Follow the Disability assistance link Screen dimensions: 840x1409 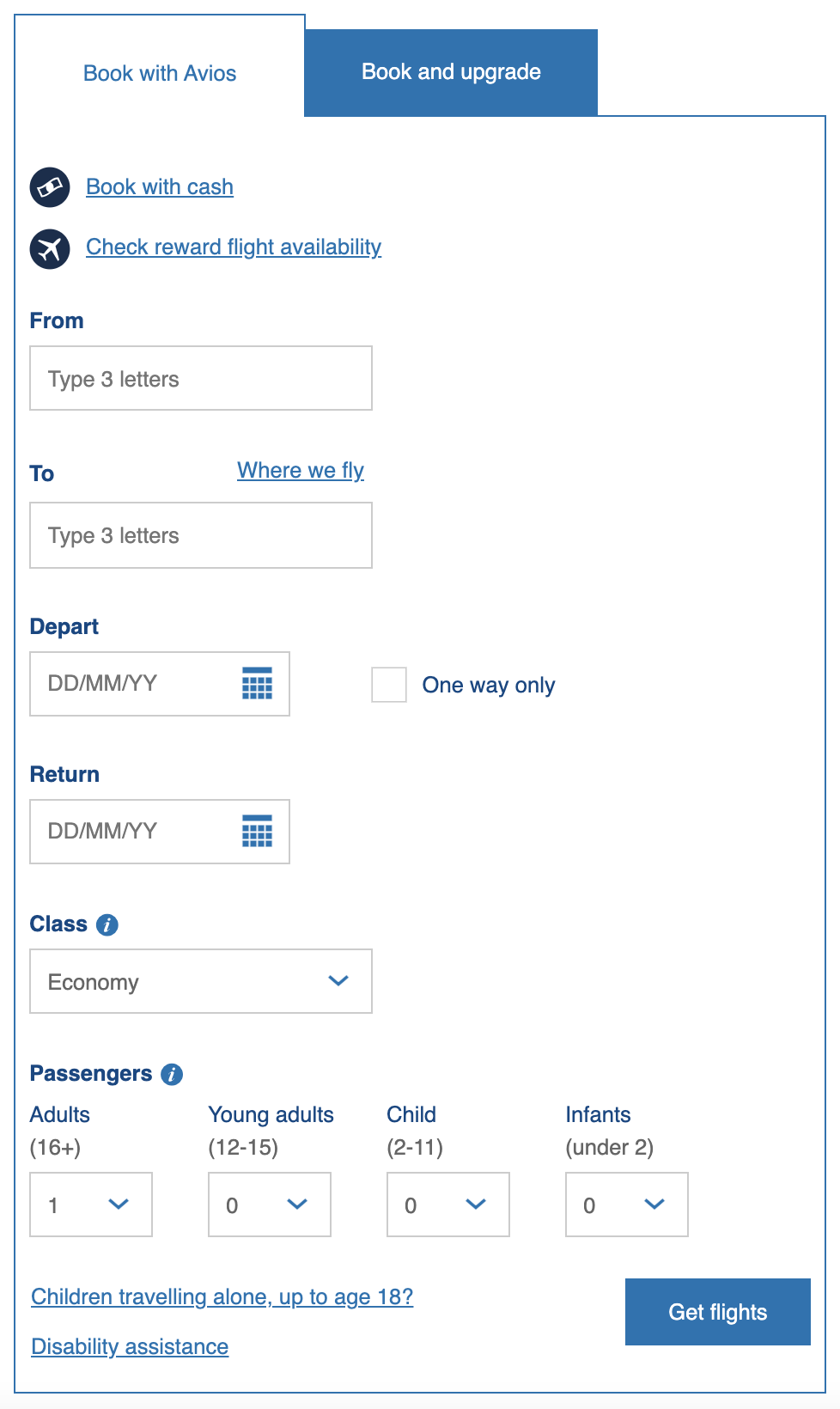[130, 1346]
